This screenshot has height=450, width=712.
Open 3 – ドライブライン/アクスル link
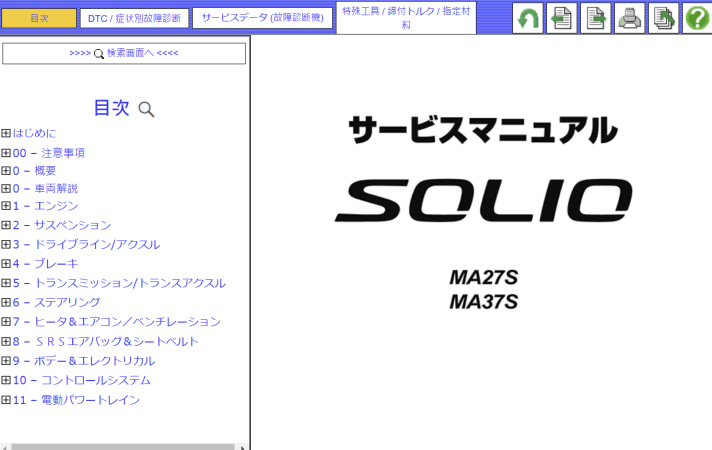pyautogui.click(x=86, y=244)
